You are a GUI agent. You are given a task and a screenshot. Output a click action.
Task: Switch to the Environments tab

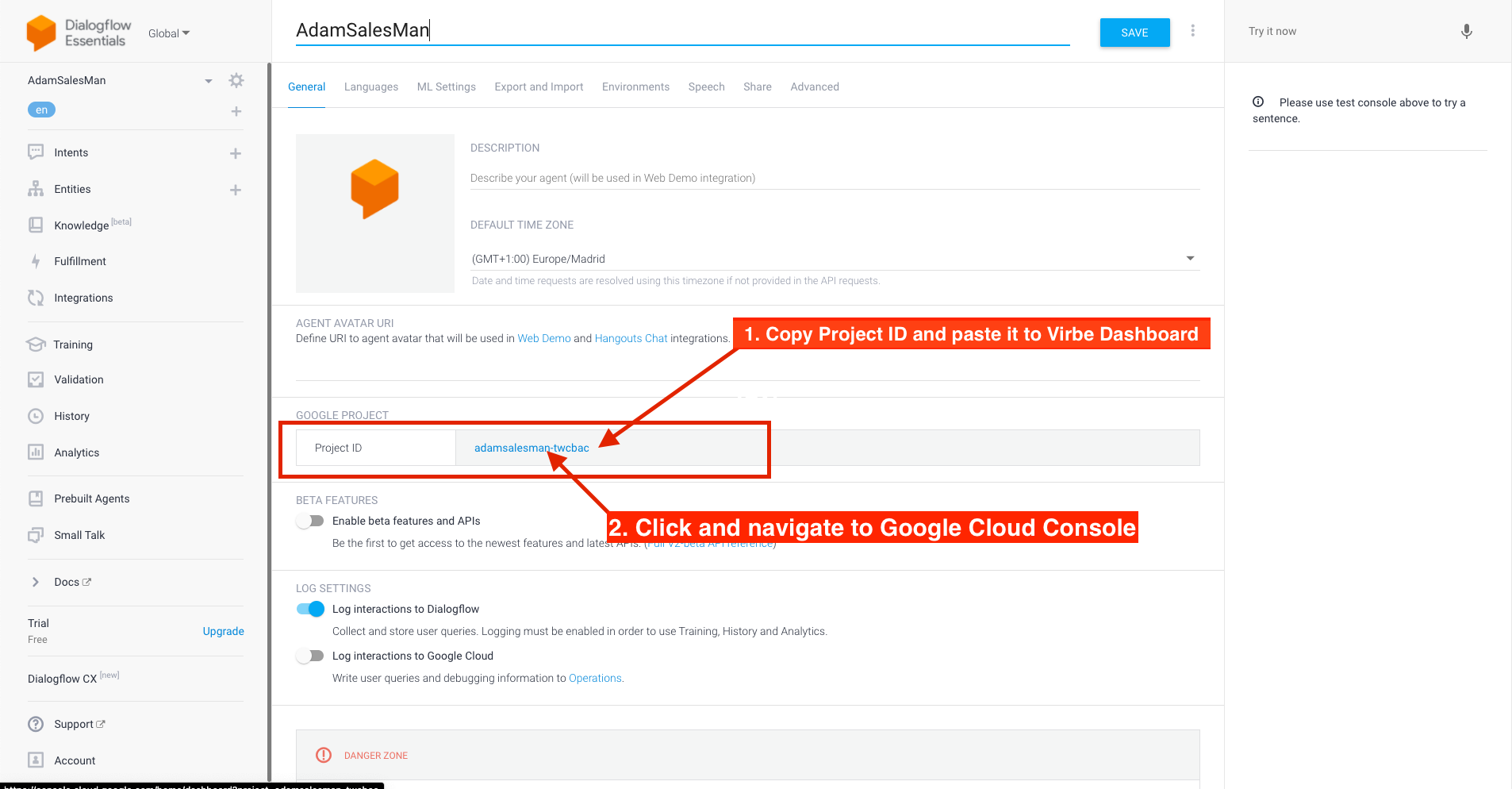(x=635, y=87)
